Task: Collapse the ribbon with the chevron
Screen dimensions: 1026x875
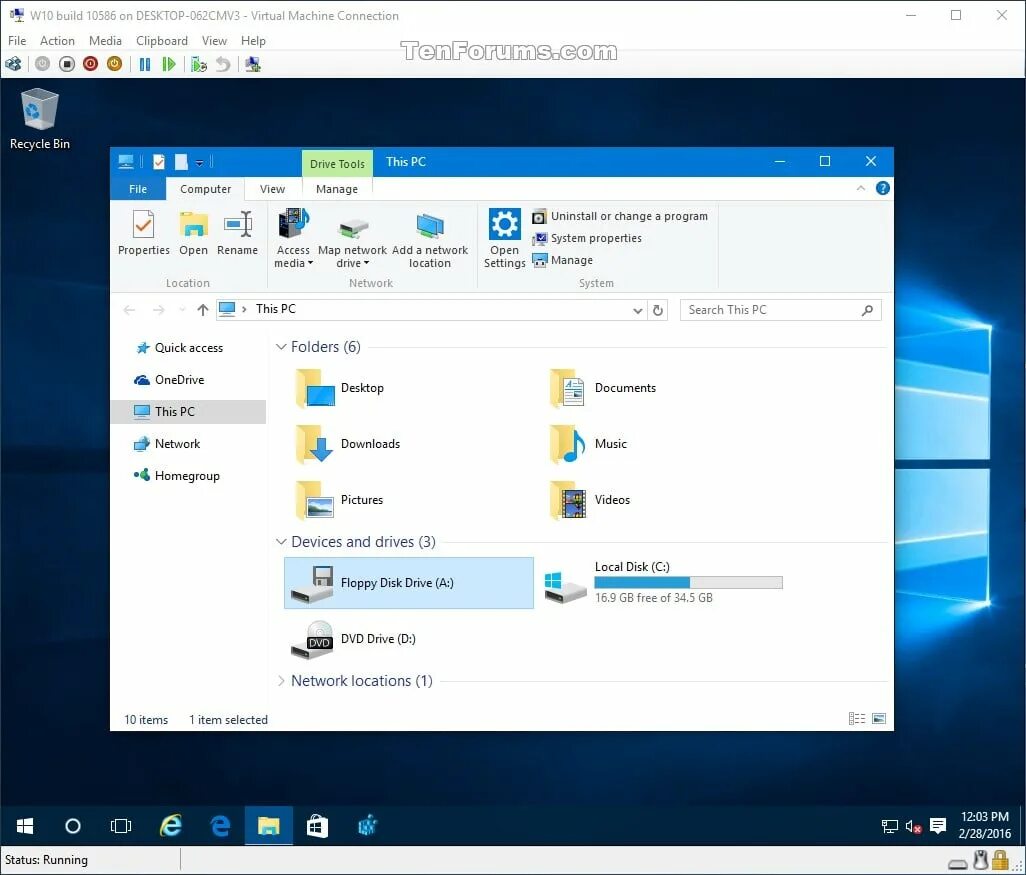Action: point(861,188)
